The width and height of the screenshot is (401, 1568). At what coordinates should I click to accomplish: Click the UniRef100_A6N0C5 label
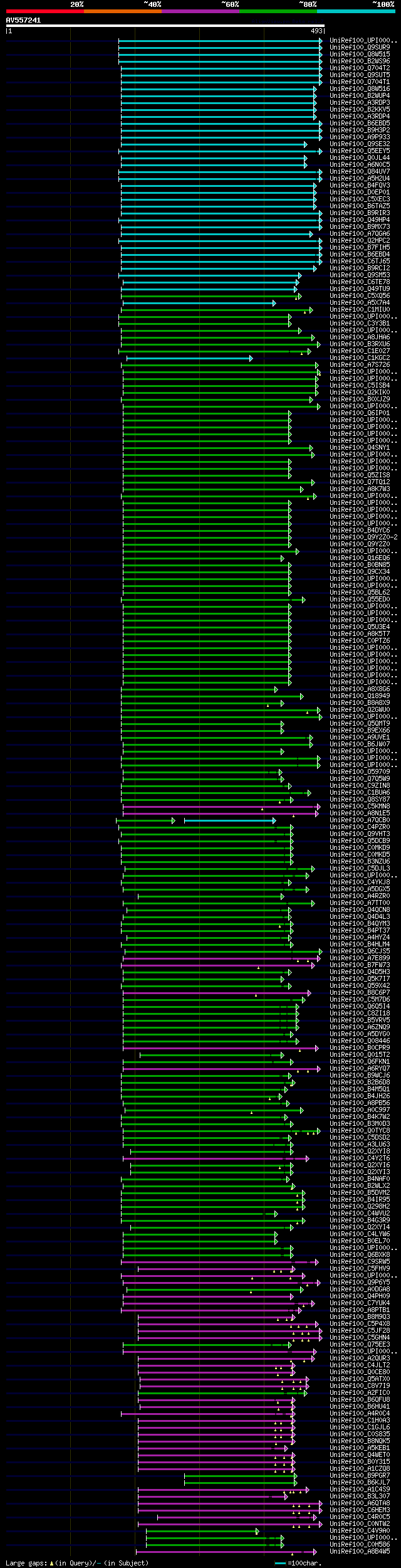[x=360, y=164]
